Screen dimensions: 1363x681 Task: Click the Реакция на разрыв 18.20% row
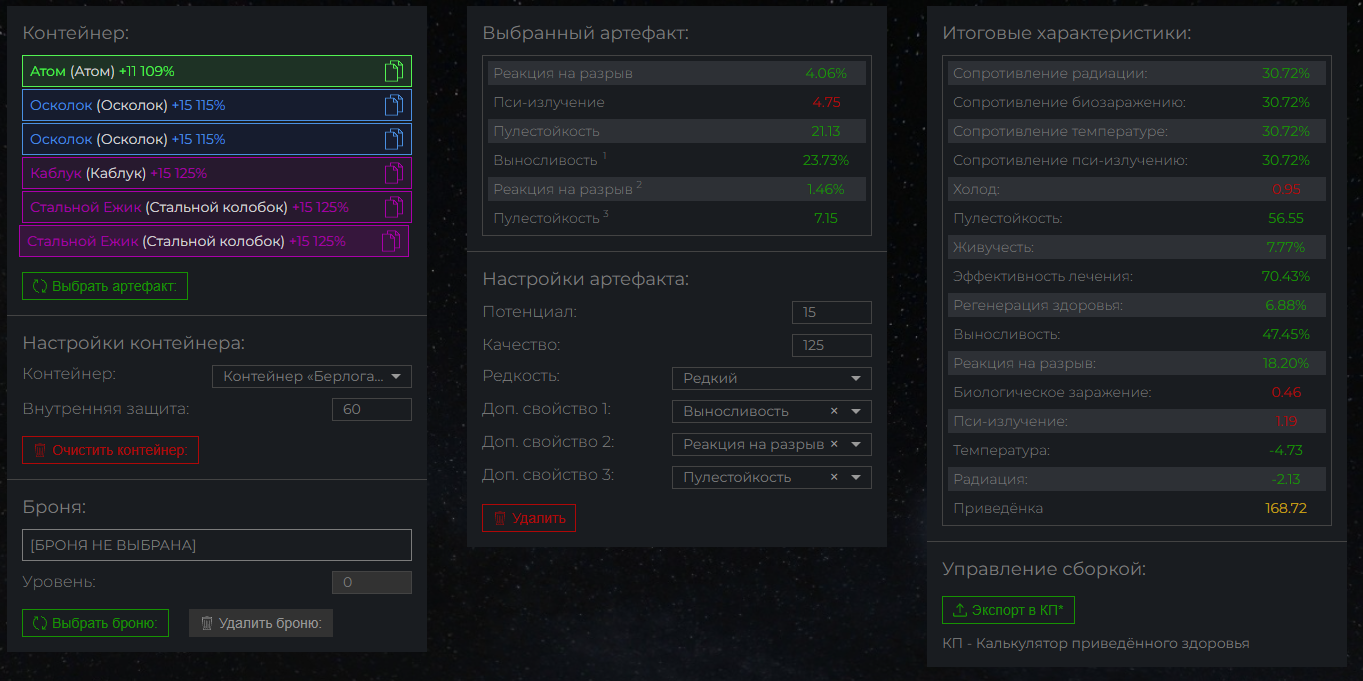tap(1137, 363)
